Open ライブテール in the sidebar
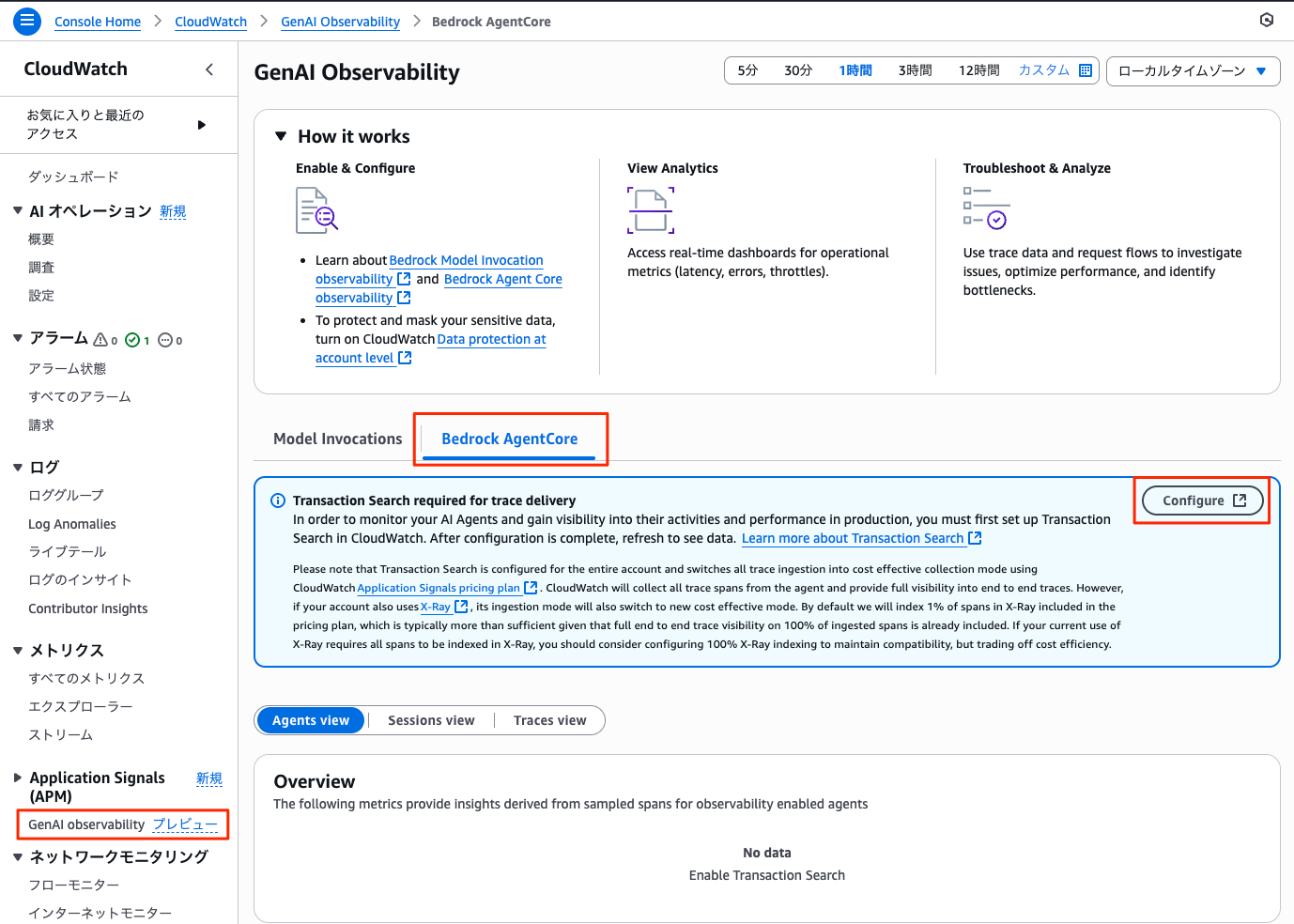 click(68, 551)
